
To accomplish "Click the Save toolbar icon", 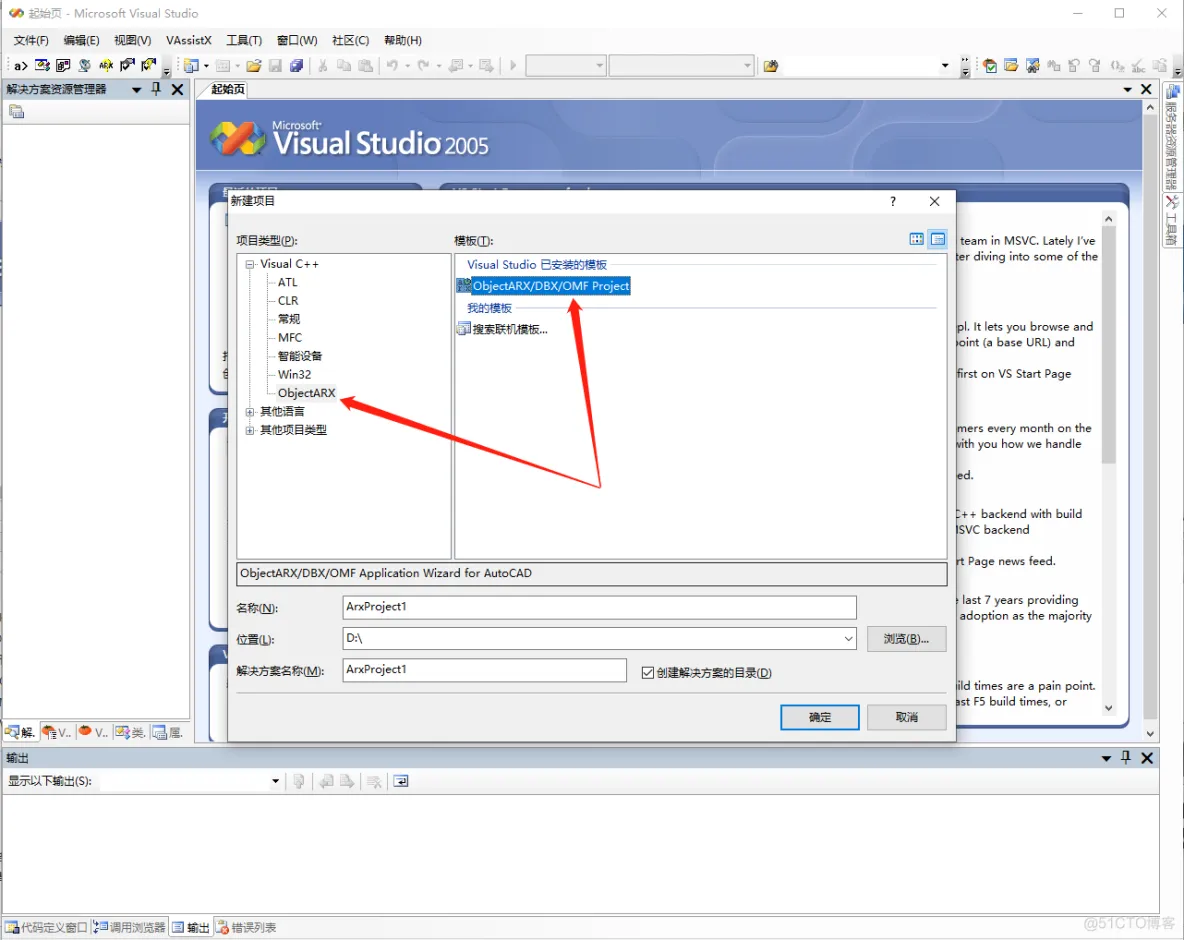I will 276,66.
